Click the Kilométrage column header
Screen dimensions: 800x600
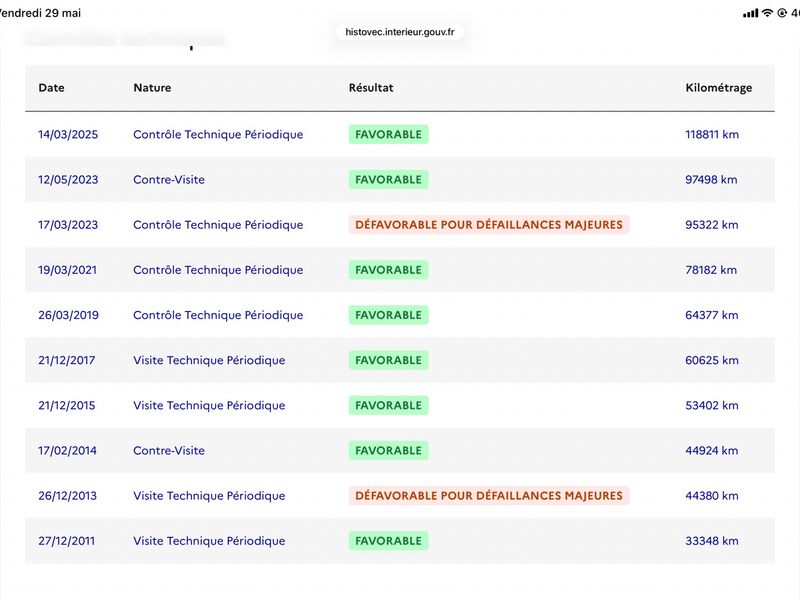tap(718, 88)
